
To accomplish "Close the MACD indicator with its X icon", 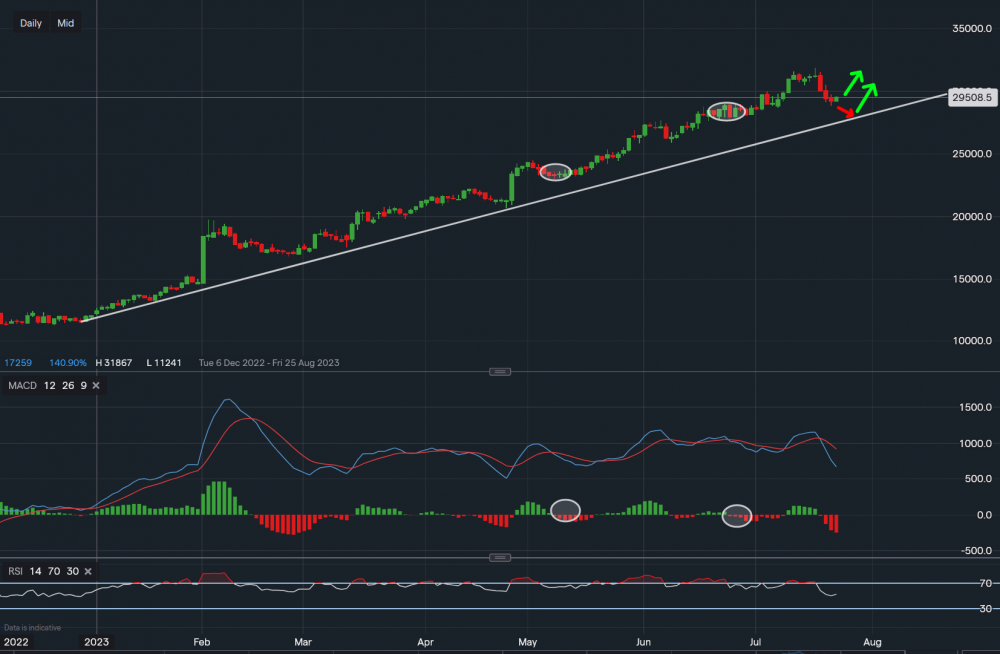I will click(x=96, y=385).
